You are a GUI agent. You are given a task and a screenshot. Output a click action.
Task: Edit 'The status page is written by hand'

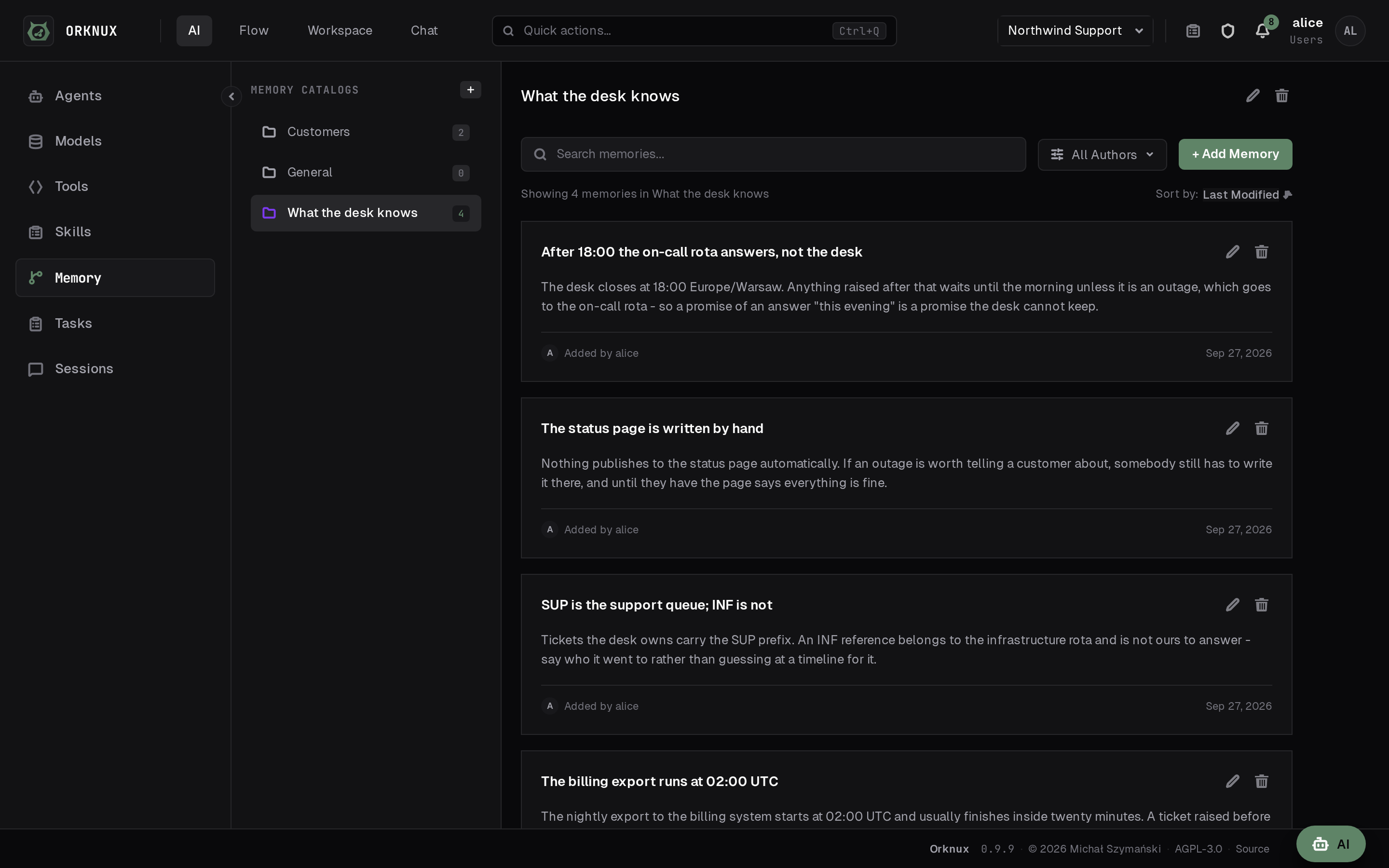click(x=1232, y=428)
